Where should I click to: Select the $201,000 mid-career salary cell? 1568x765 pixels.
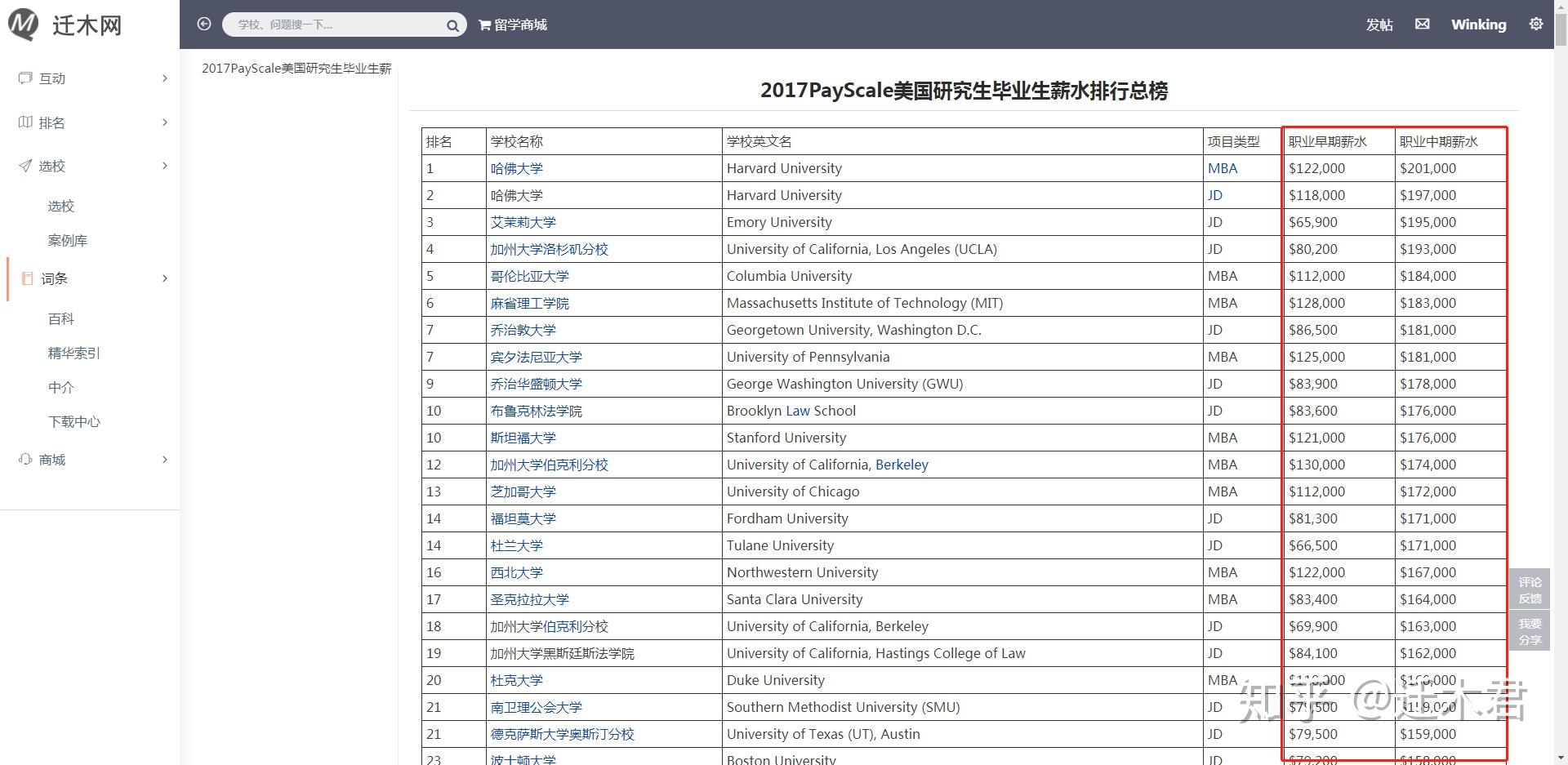point(1450,169)
